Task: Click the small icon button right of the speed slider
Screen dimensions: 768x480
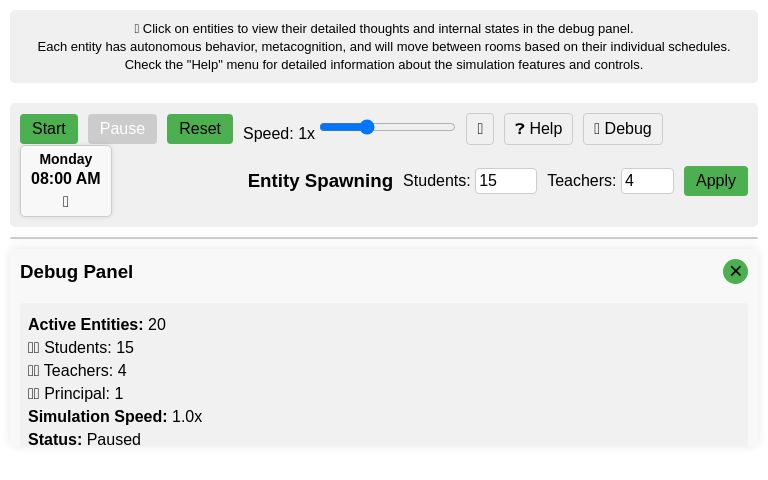Action: coord(480,129)
